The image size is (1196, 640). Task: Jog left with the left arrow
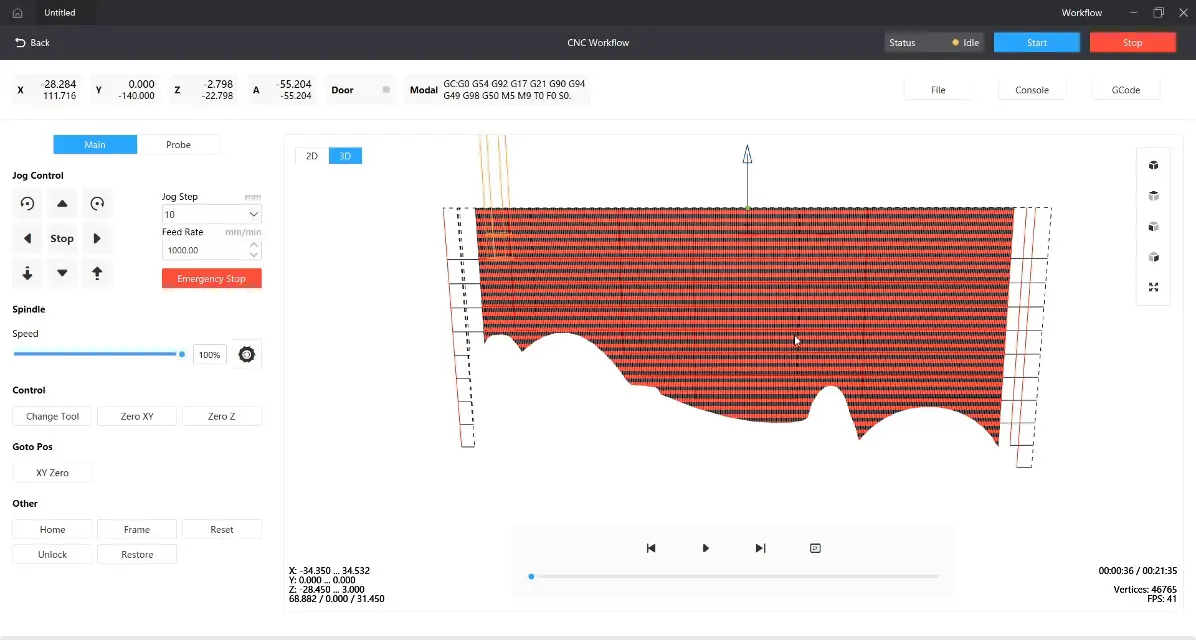pos(27,239)
